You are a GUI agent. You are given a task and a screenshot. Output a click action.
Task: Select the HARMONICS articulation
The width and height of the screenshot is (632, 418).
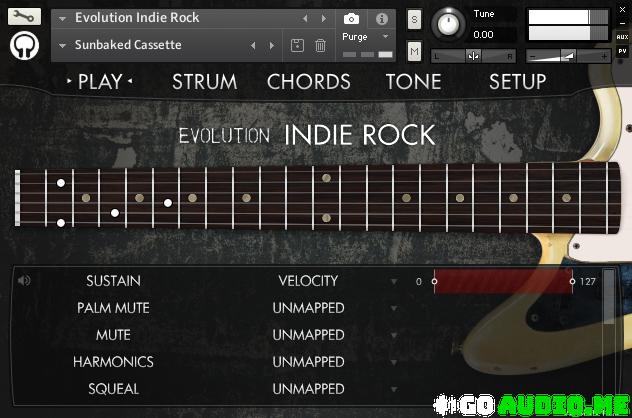coord(113,362)
